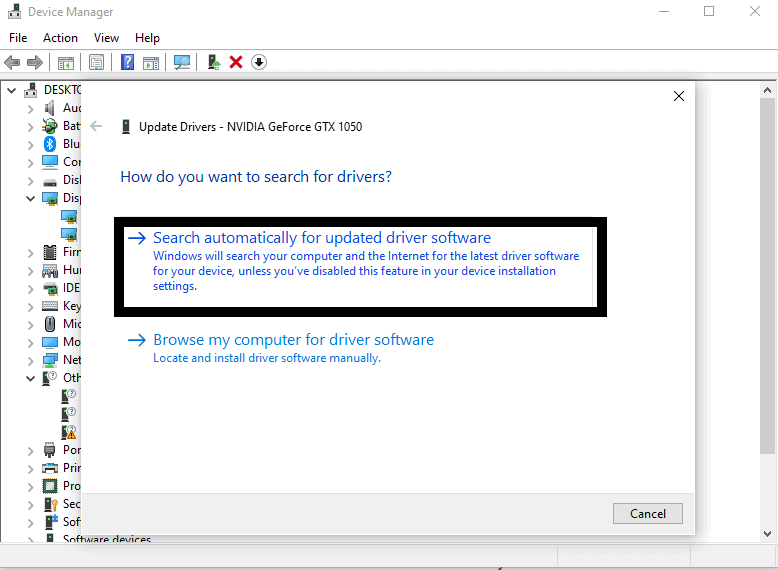Click the Human Interface Devices category row

[x=62, y=270]
